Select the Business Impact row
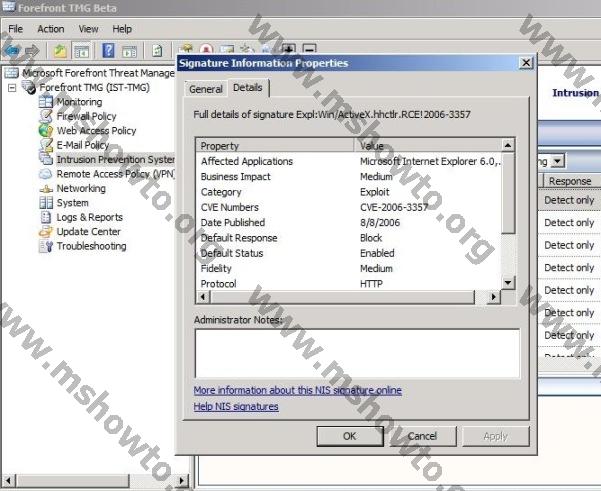This screenshot has width=601, height=491. [x=349, y=177]
